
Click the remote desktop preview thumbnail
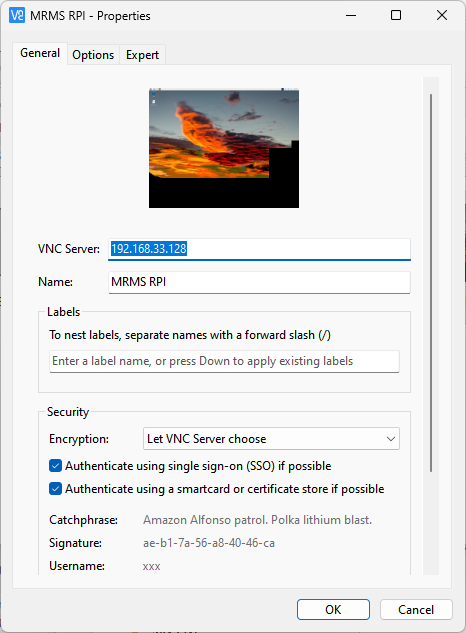224,148
